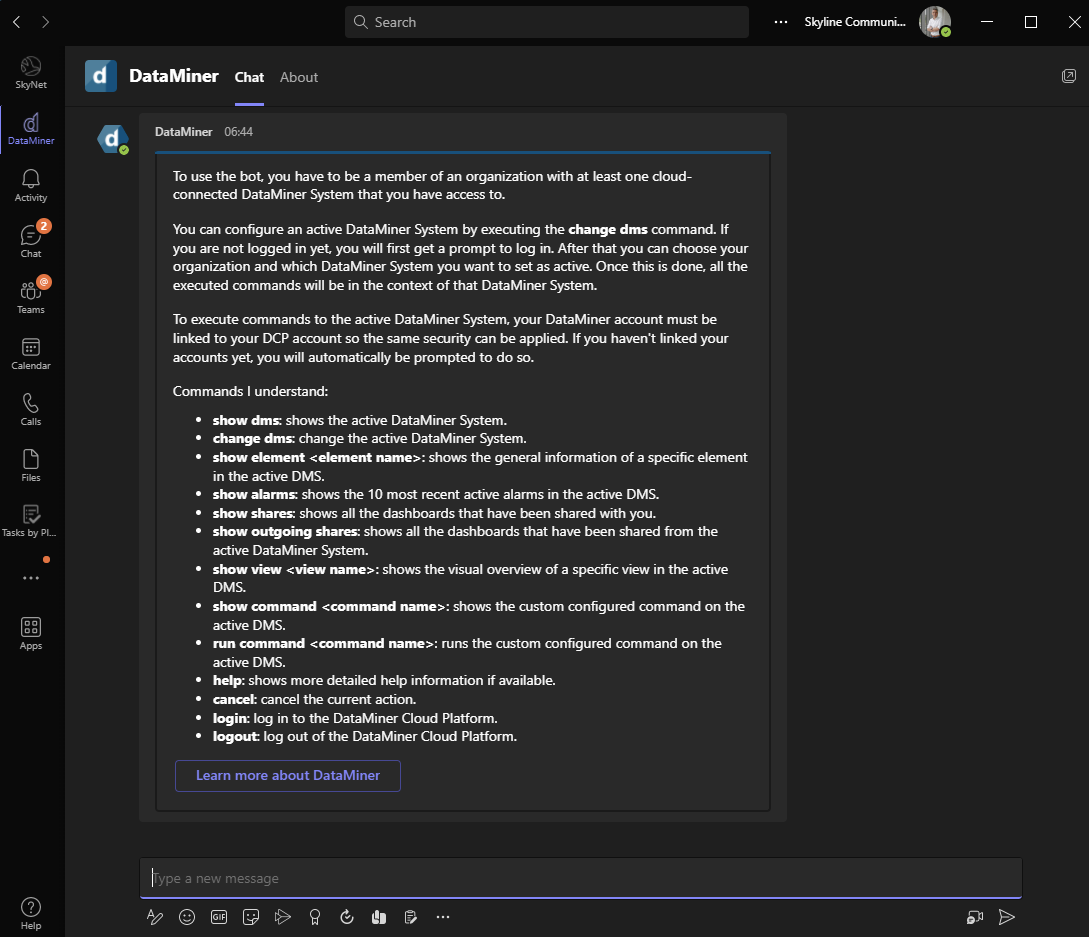Open the Apps store
Viewport: 1089px width, 937px height.
[31, 633]
